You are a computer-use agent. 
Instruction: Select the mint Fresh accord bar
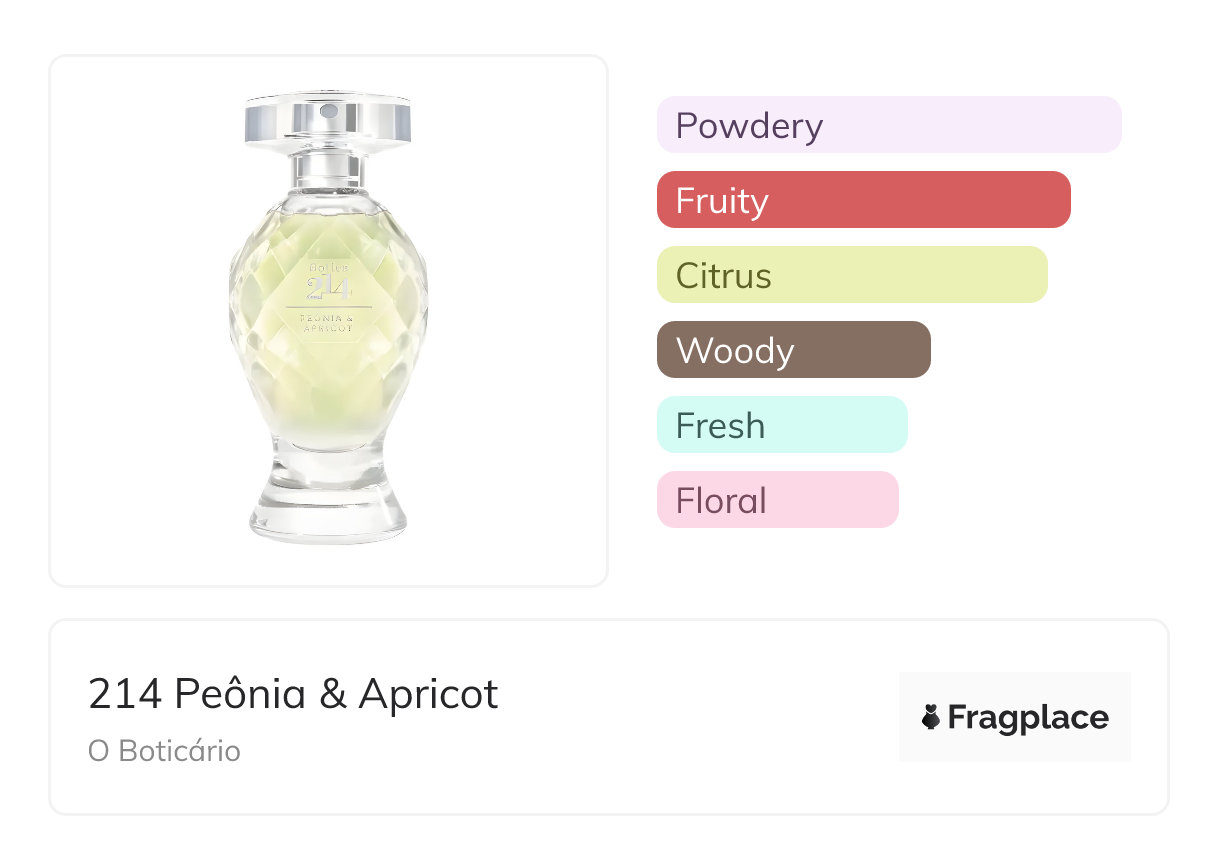782,425
